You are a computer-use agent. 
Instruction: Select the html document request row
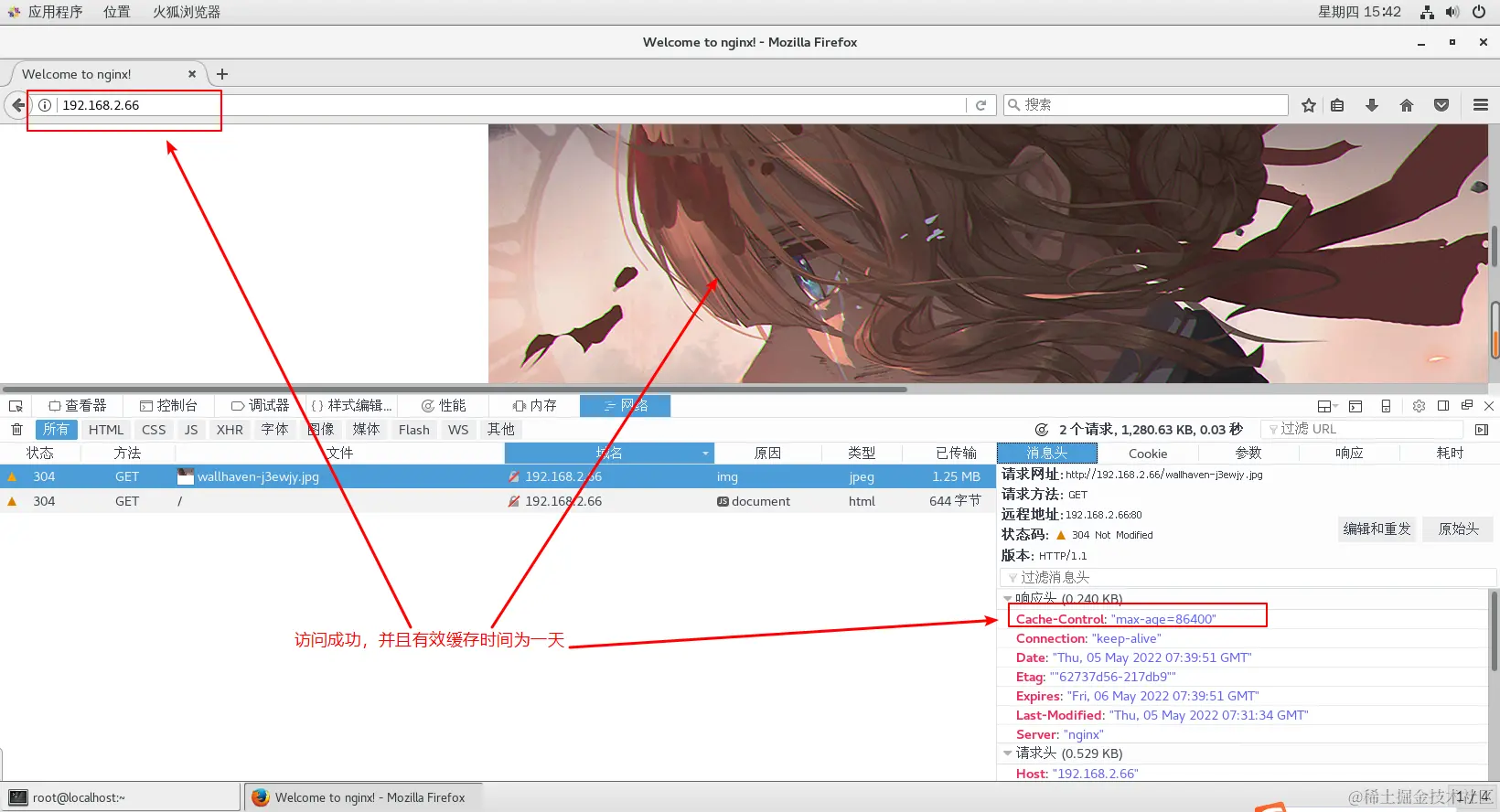[498, 501]
